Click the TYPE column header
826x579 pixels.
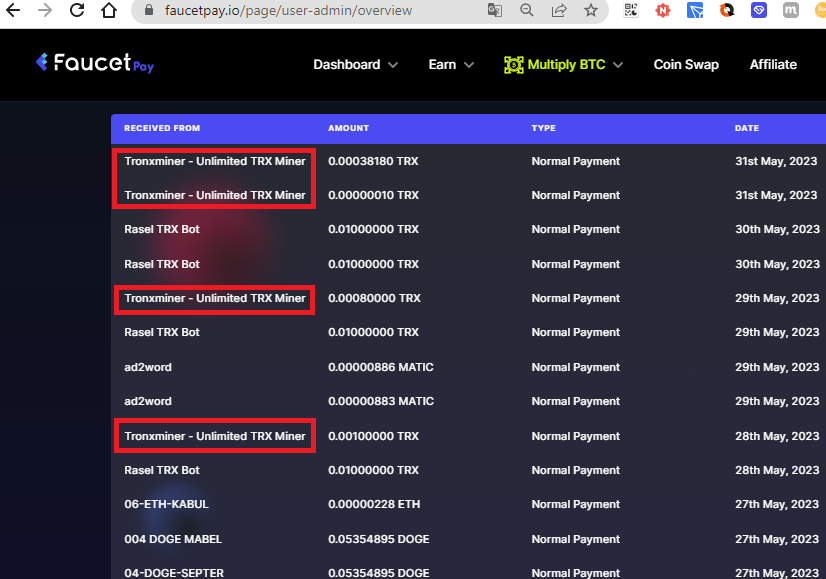pos(543,128)
